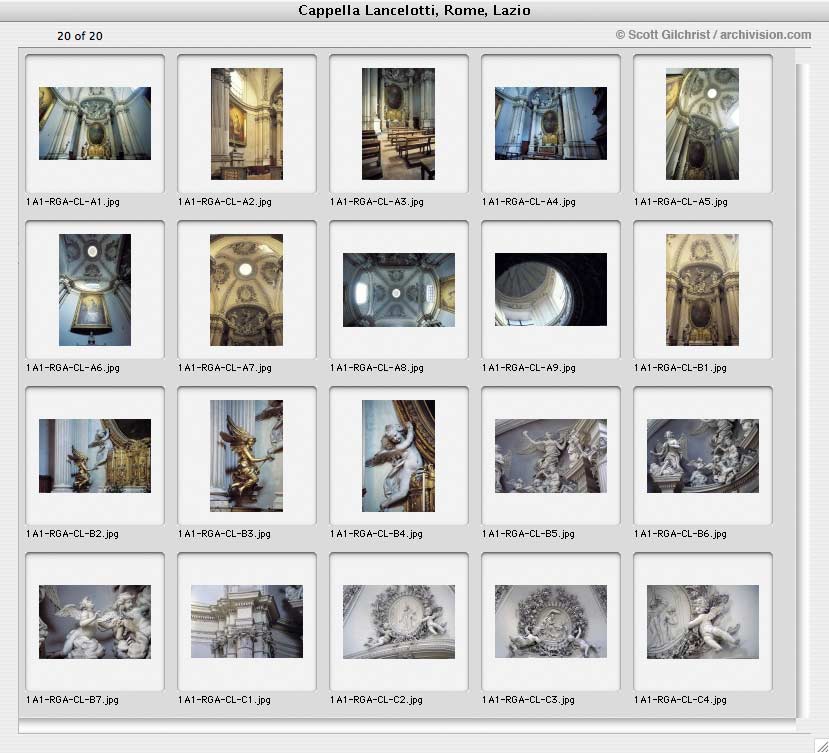The image size is (829, 753).
Task: Click caption 1A1-RGA-CL-C1.jpg
Action: 224,700
